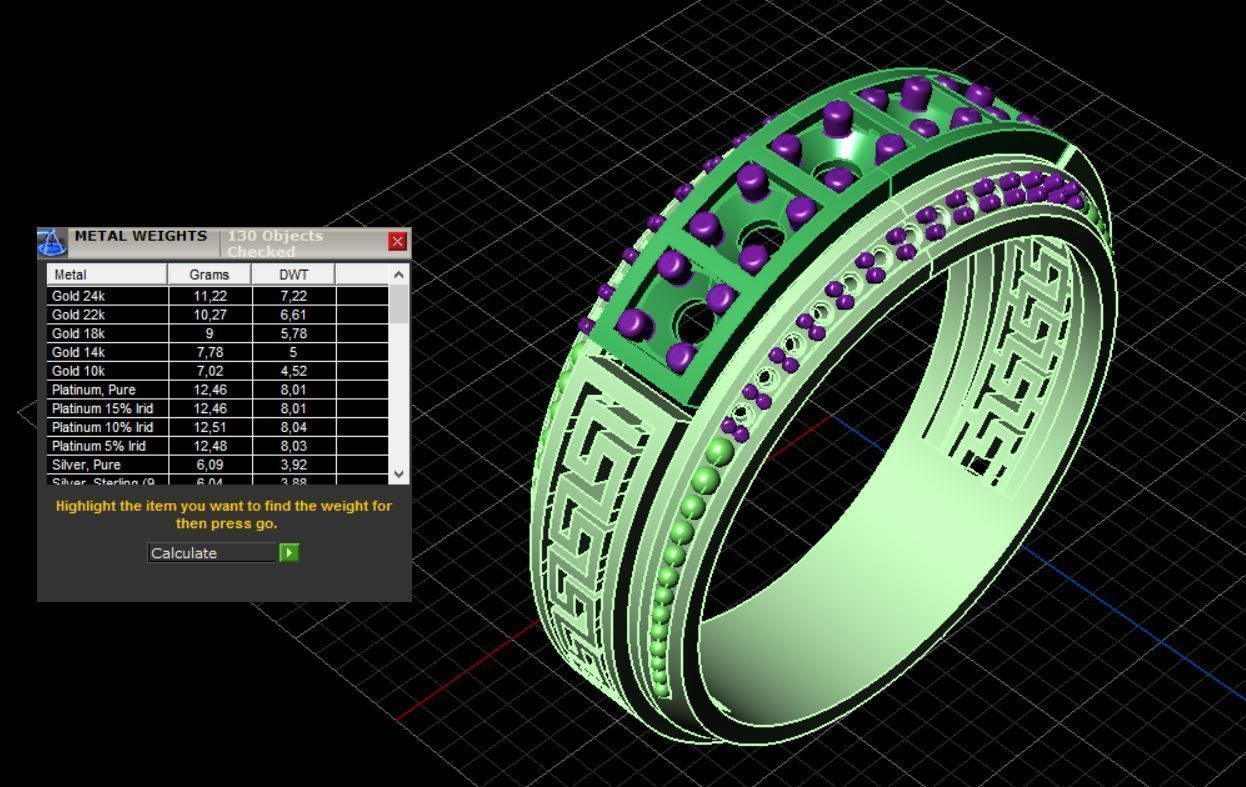Select the Platinum 5% Irid row

tap(218, 446)
